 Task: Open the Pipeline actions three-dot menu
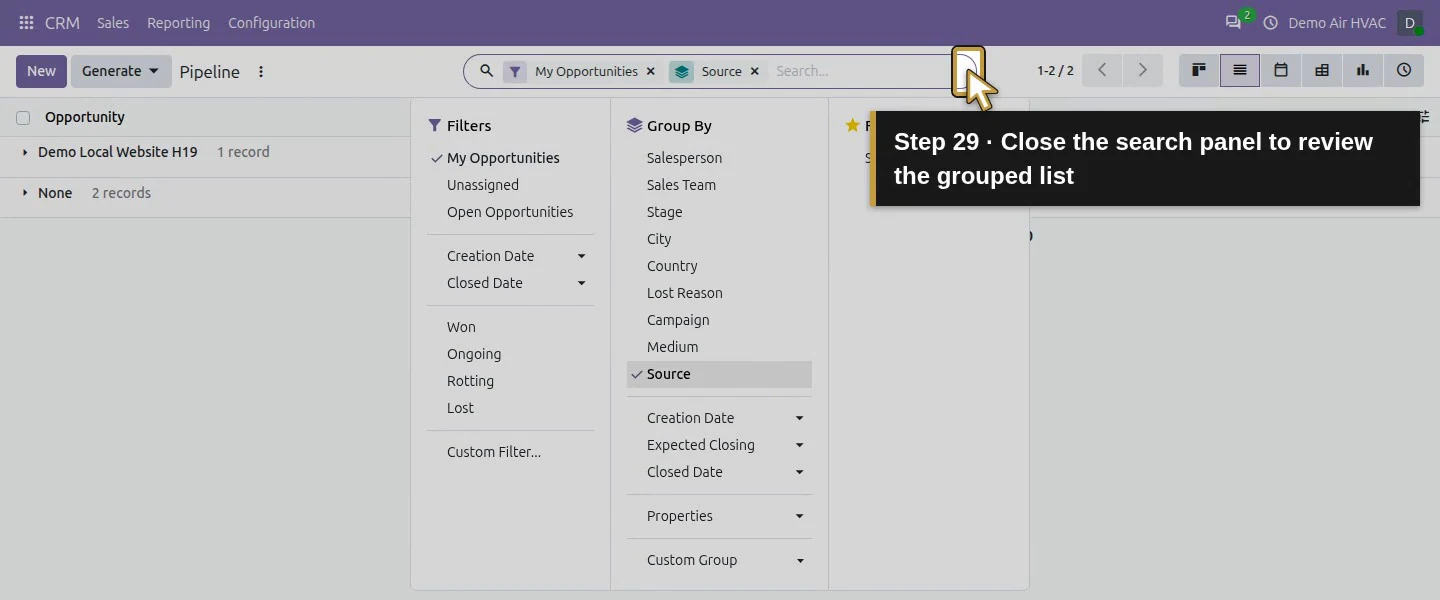261,72
